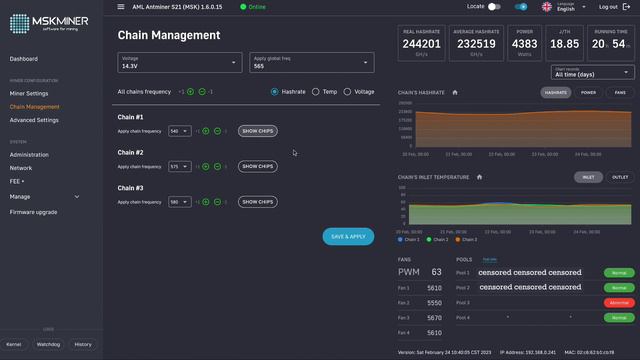Image resolution: width=640 pixels, height=360 pixels.
Task: Select the Hashrate radio button
Action: [275, 92]
